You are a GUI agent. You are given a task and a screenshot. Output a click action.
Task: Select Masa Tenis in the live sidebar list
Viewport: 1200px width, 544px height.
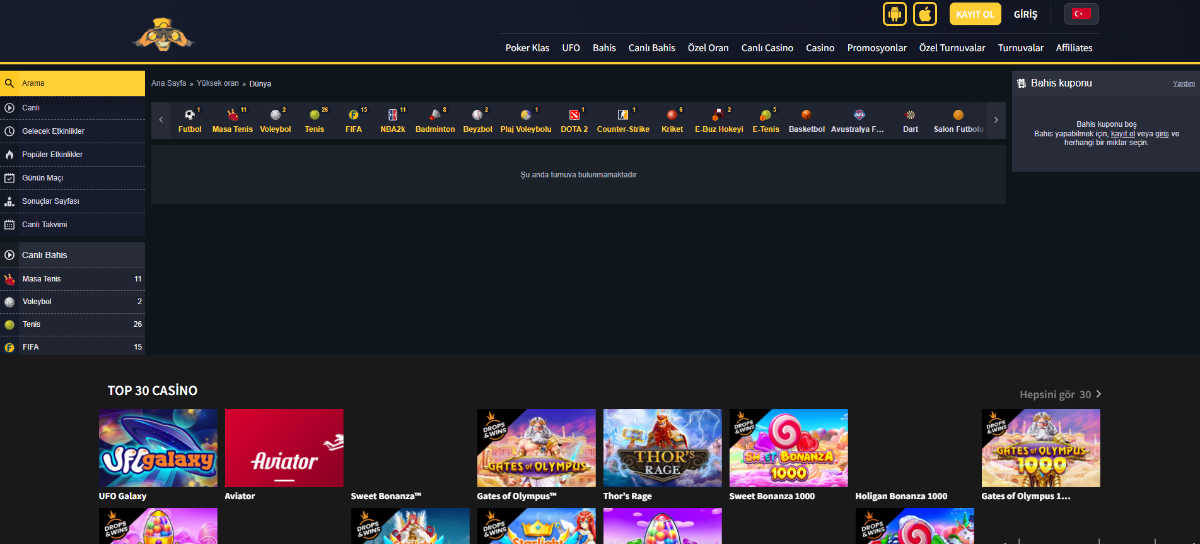pyautogui.click(x=72, y=279)
